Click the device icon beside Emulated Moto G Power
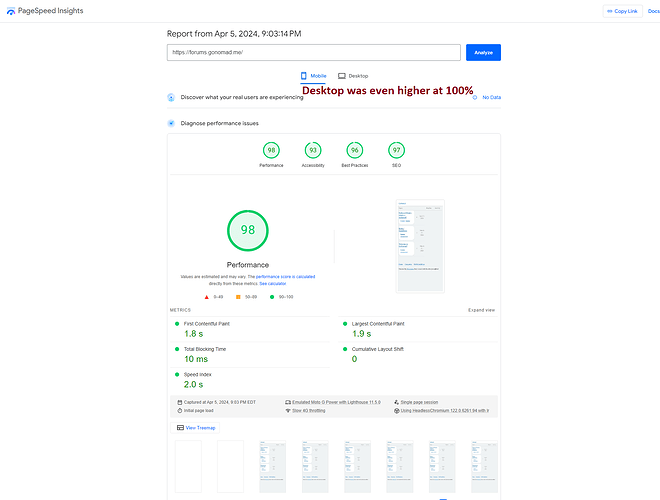This screenshot has width=660, height=500. [x=288, y=402]
